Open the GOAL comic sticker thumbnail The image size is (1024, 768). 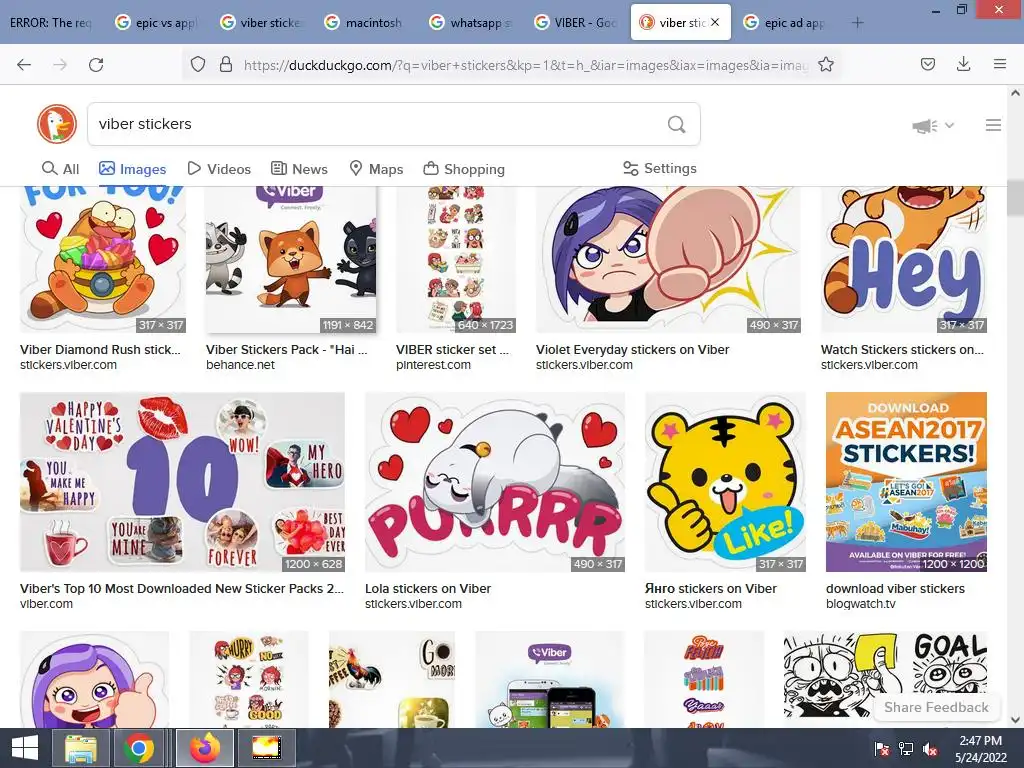click(885, 679)
